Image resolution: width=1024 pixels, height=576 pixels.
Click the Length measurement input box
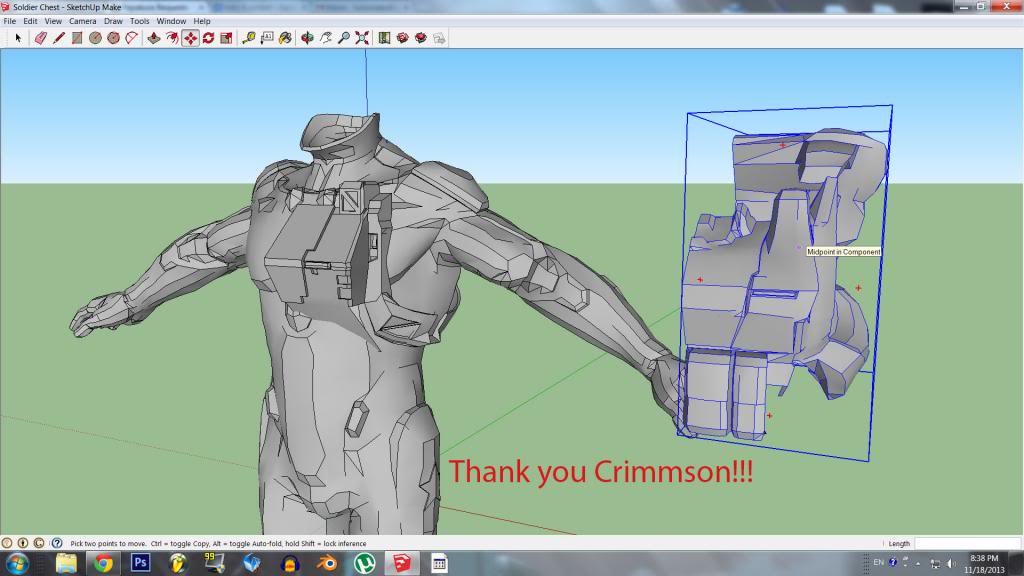click(x=967, y=543)
